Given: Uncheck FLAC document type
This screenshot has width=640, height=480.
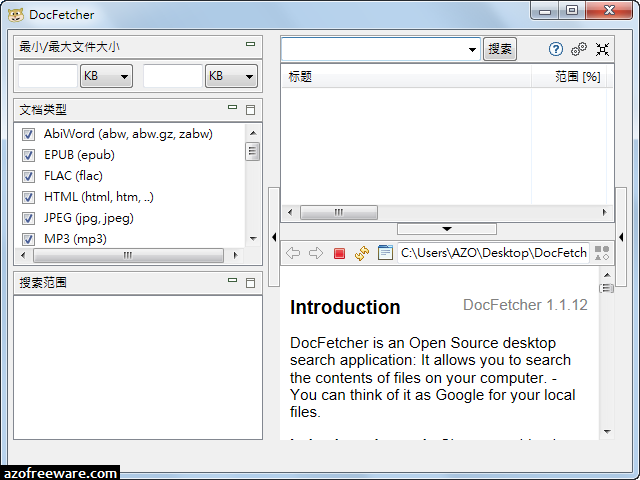Looking at the screenshot, I should (x=28, y=176).
